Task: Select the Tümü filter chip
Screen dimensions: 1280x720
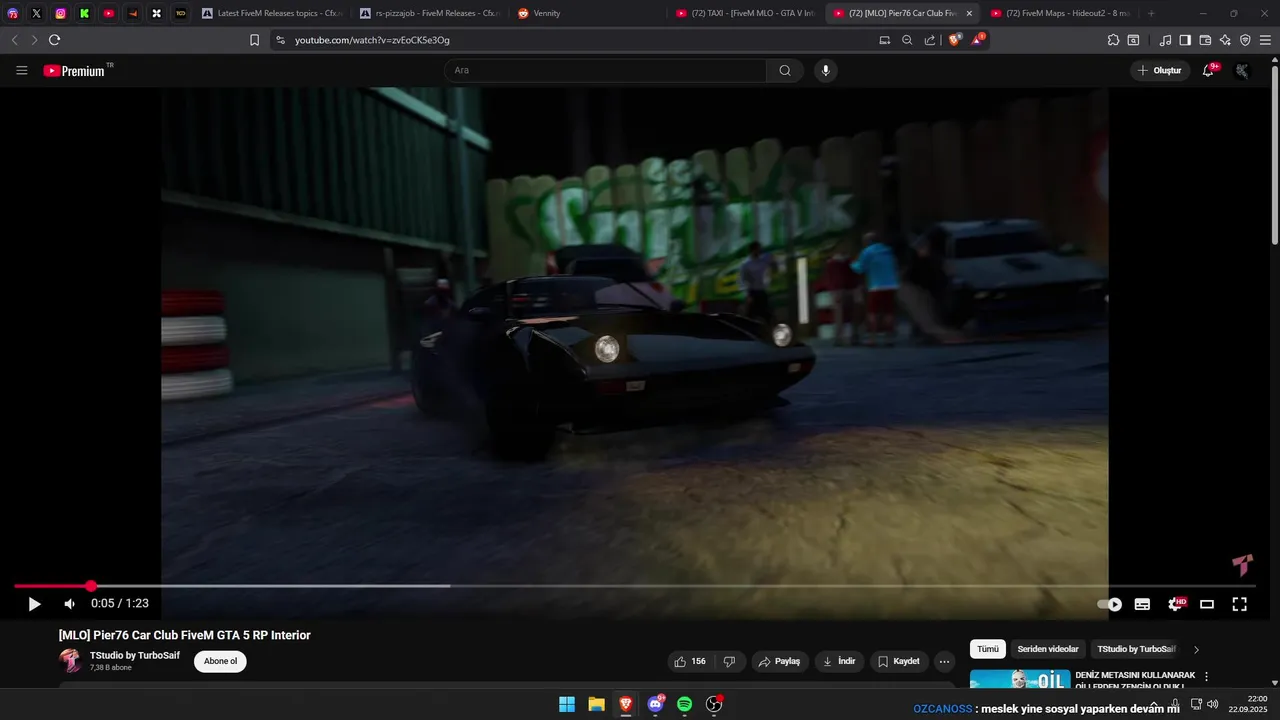Action: 988,649
